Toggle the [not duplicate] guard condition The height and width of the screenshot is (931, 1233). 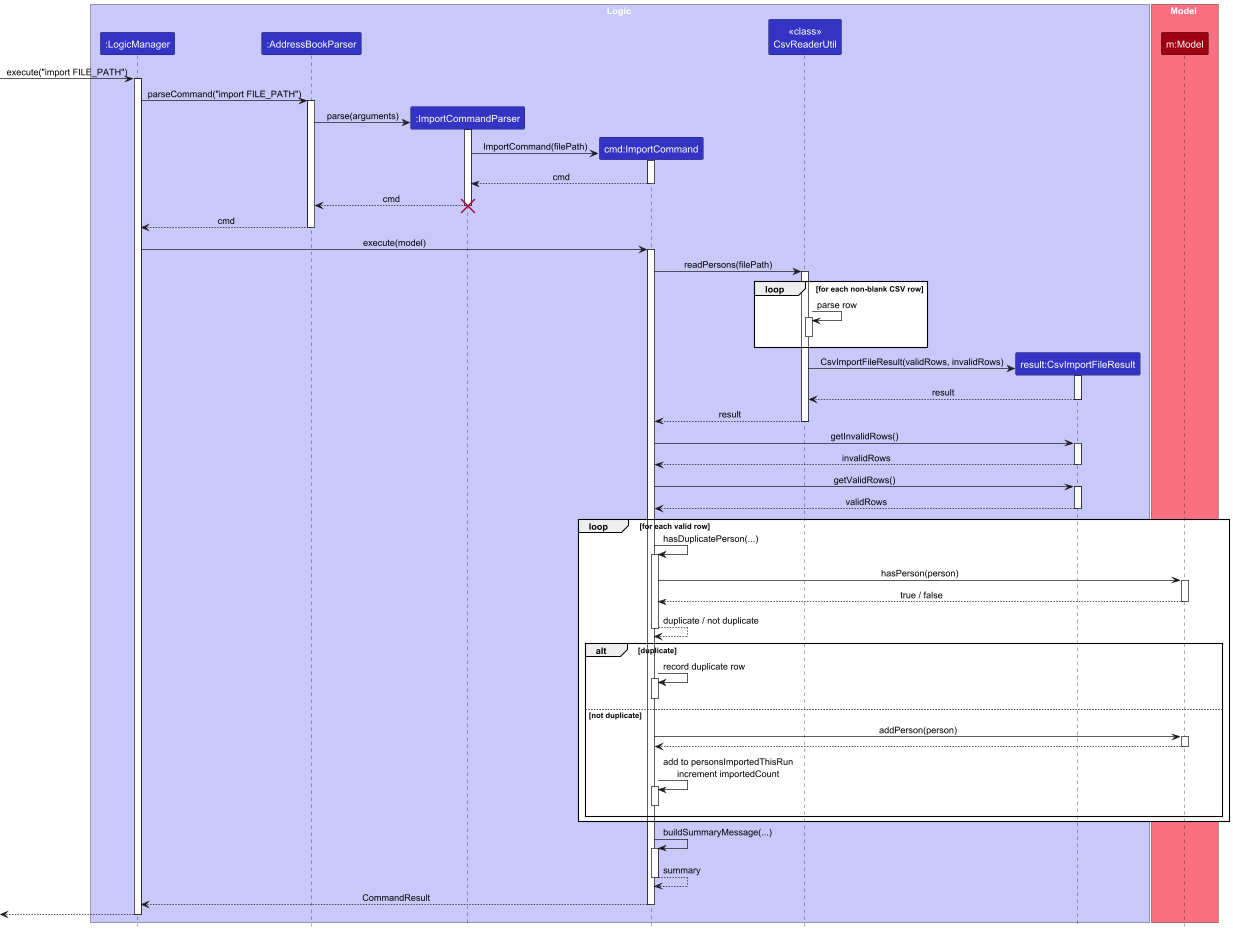pyautogui.click(x=617, y=716)
